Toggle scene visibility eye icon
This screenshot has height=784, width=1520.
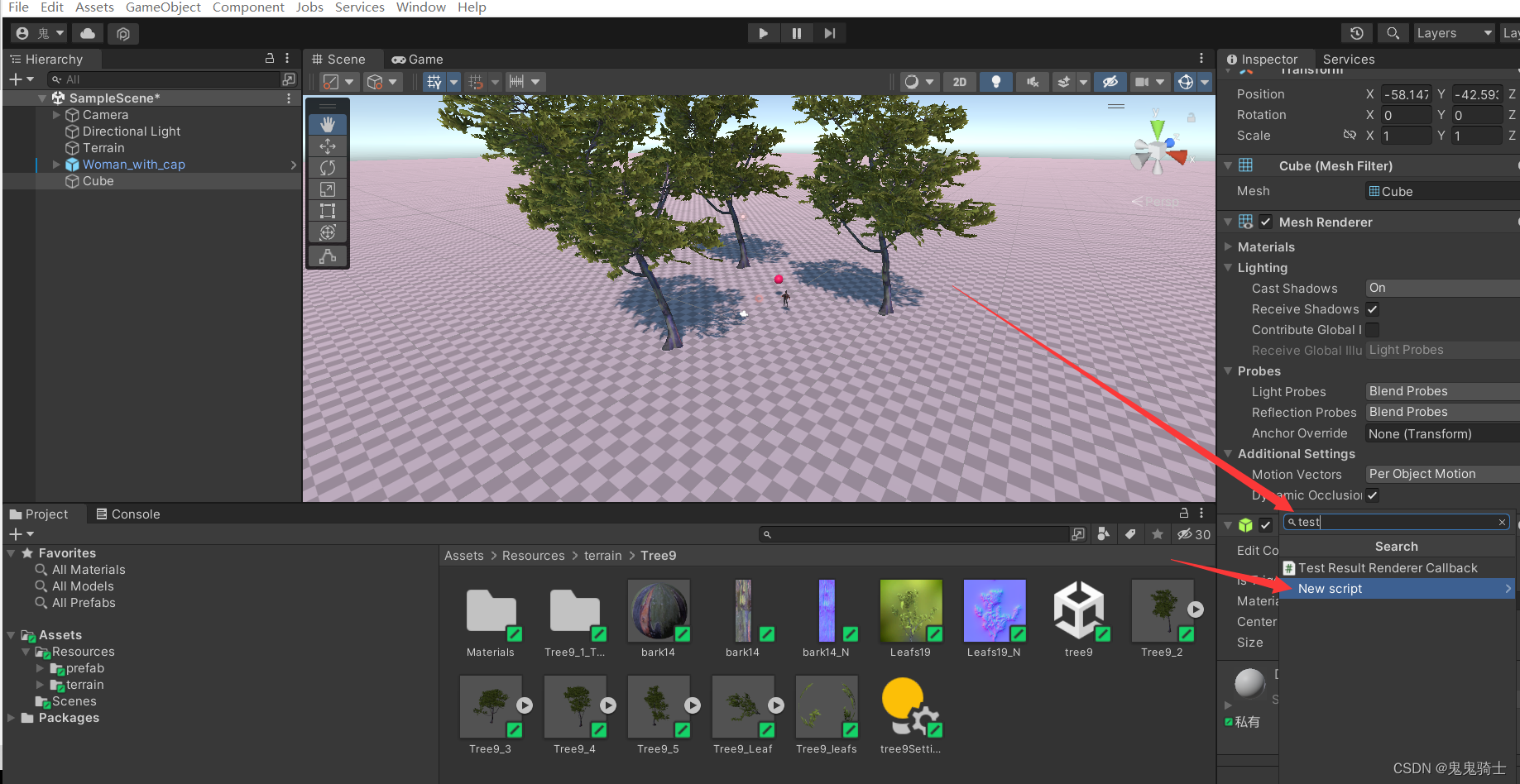pos(1110,82)
